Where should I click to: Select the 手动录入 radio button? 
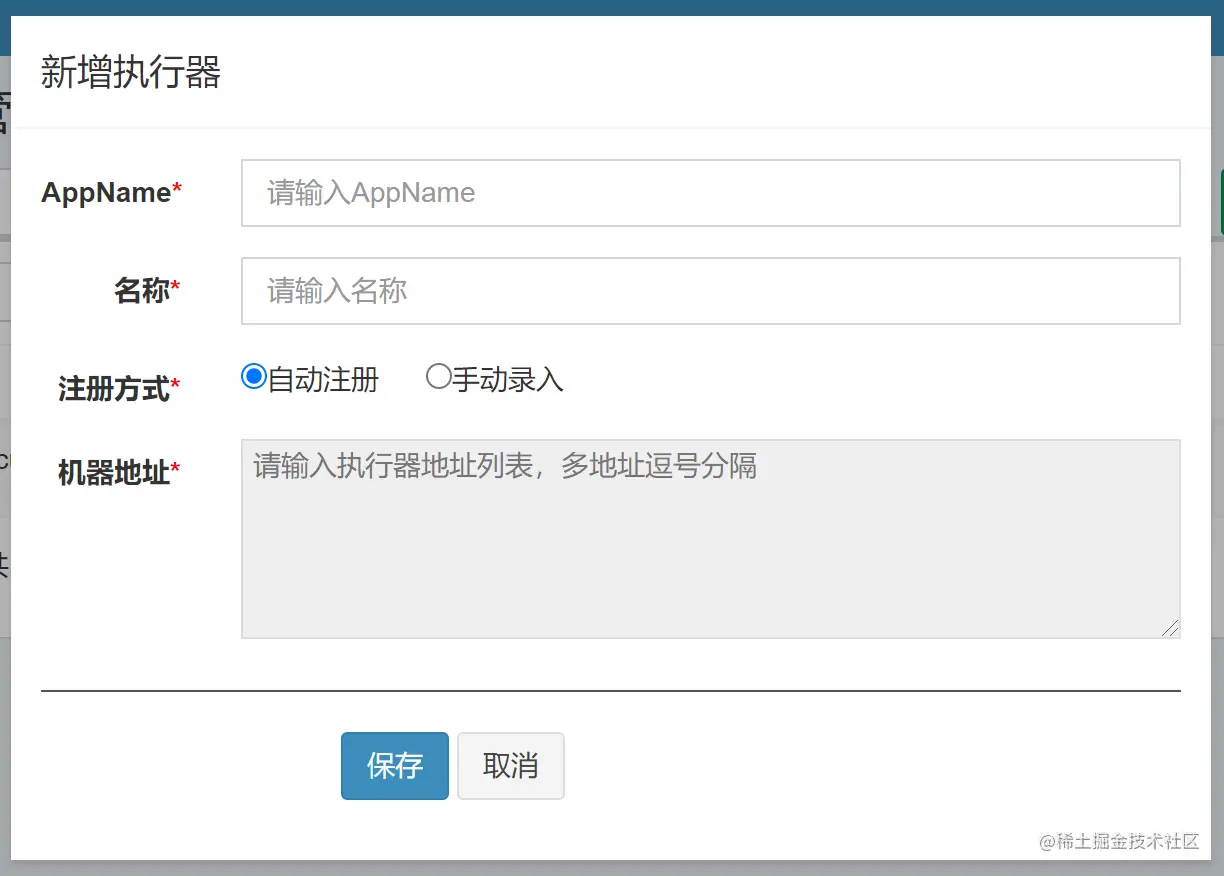click(x=438, y=377)
